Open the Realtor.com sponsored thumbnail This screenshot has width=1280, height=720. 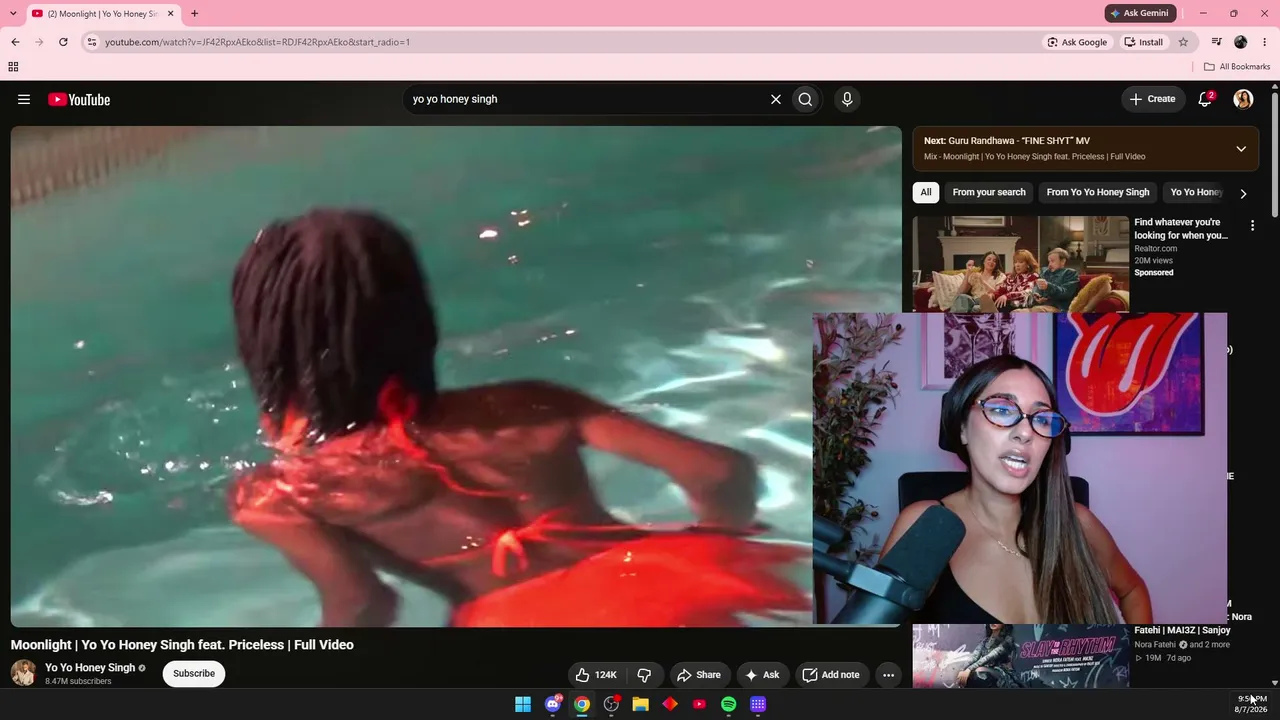[1020, 264]
